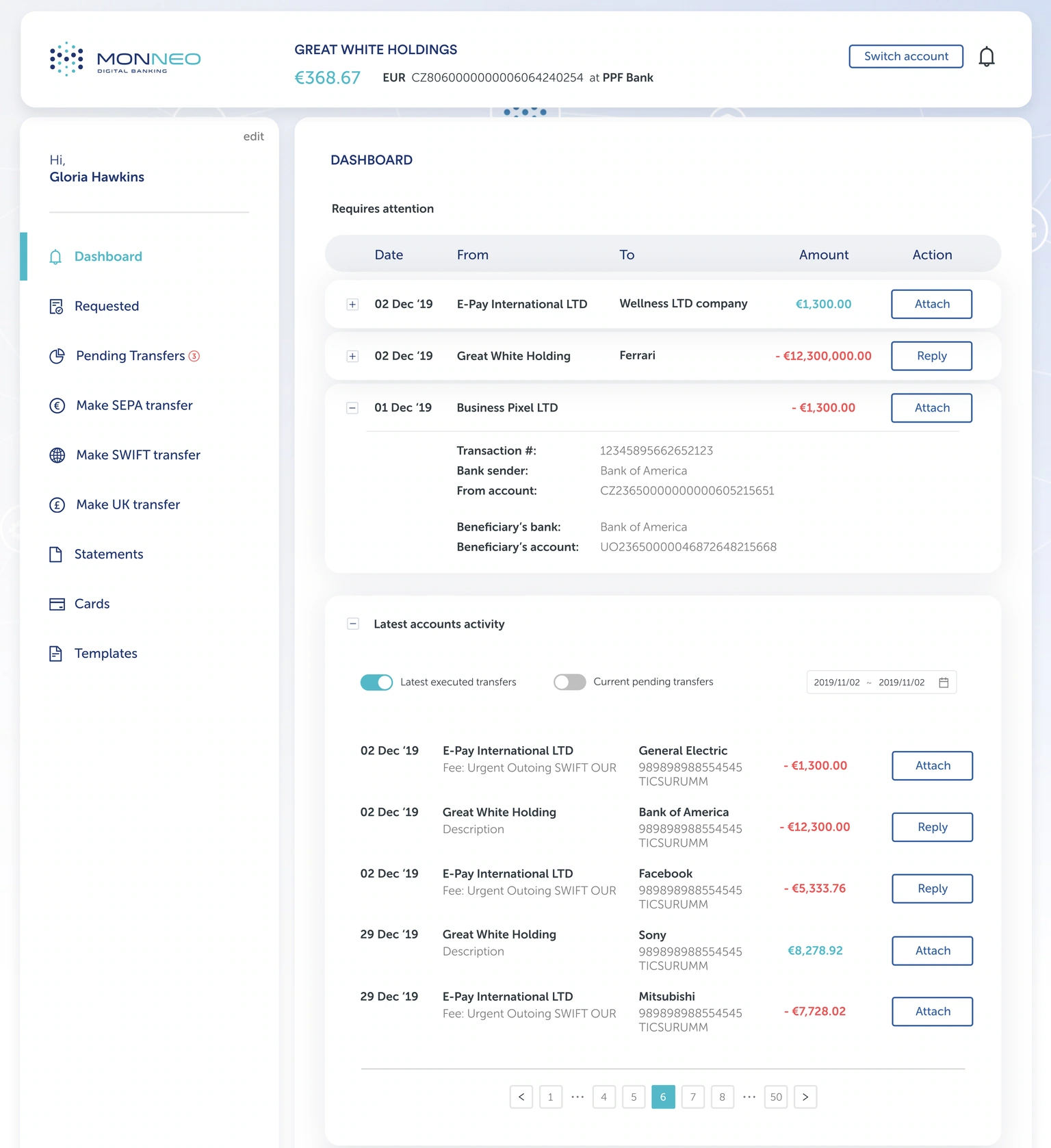The image size is (1051, 1148).
Task: Click the Dashboard bell icon in sidebar
Action: point(56,257)
